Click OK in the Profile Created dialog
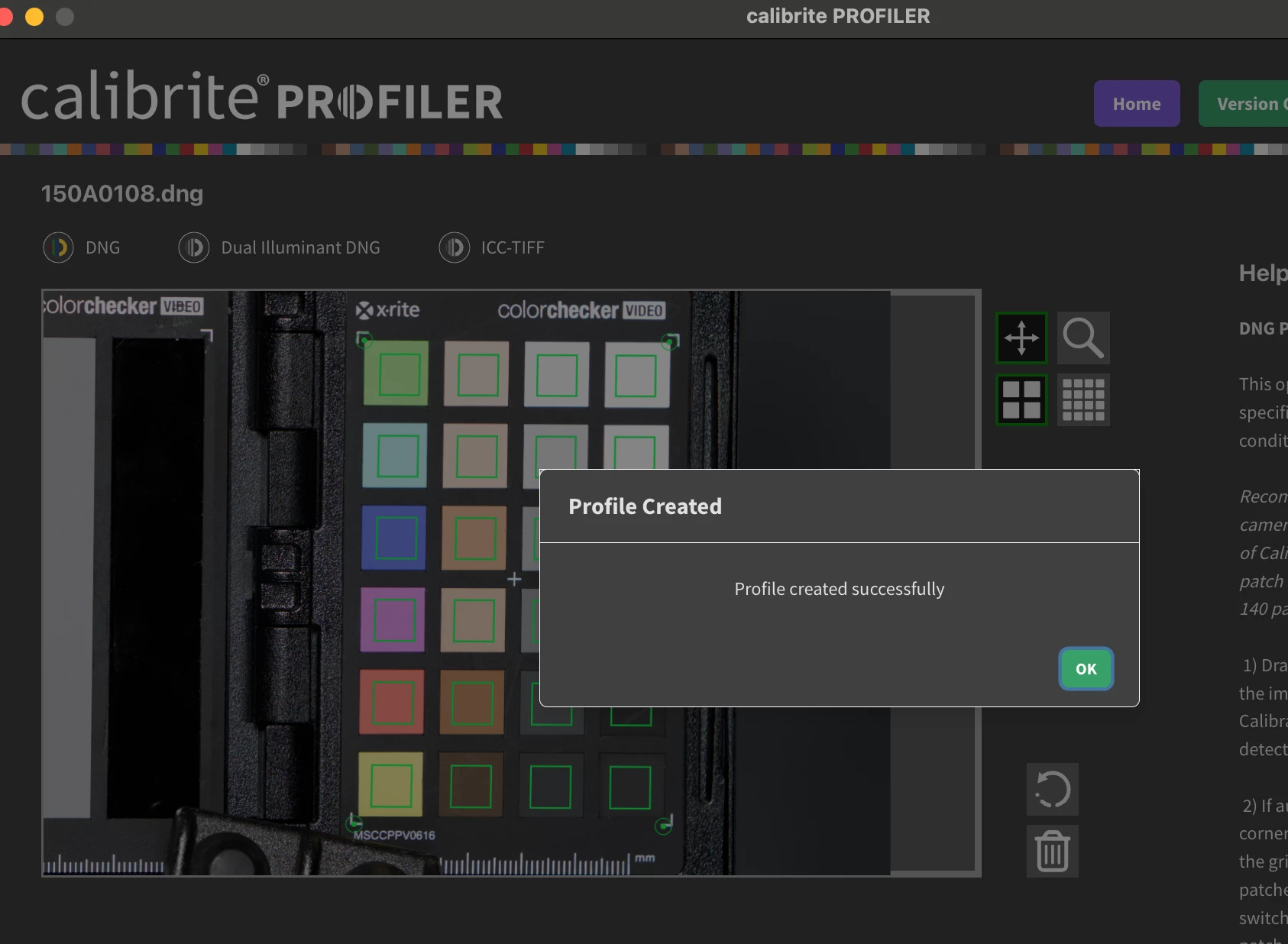 coord(1086,669)
